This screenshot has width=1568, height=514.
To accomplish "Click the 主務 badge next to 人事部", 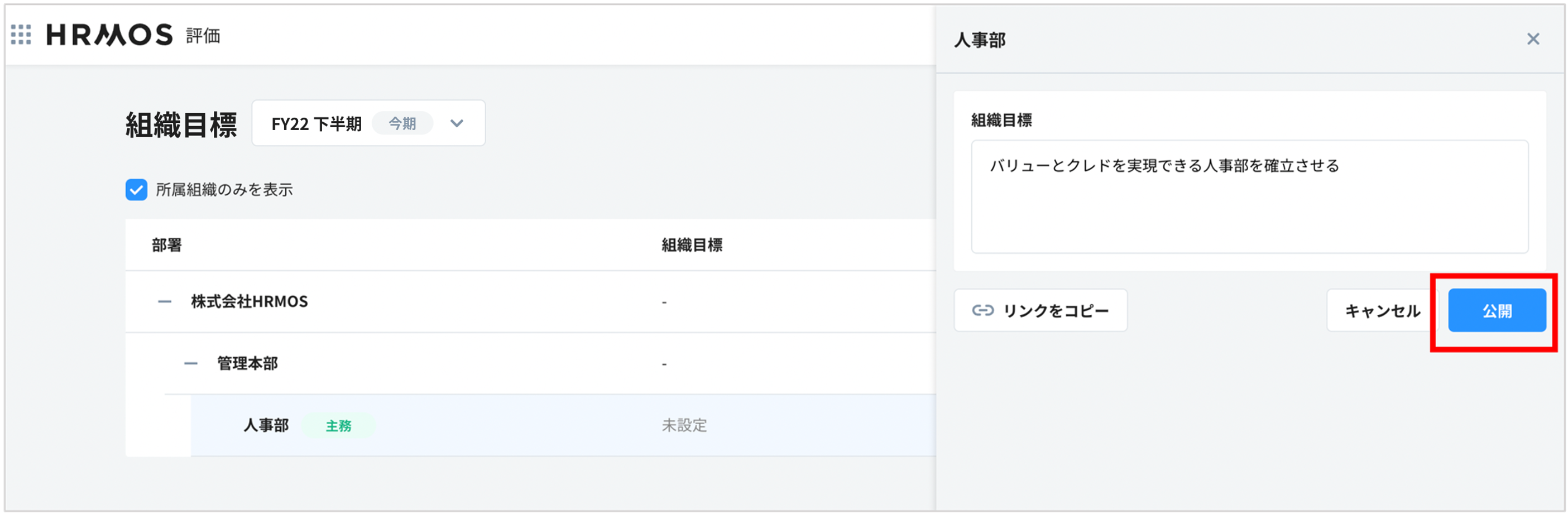I will click(x=338, y=426).
